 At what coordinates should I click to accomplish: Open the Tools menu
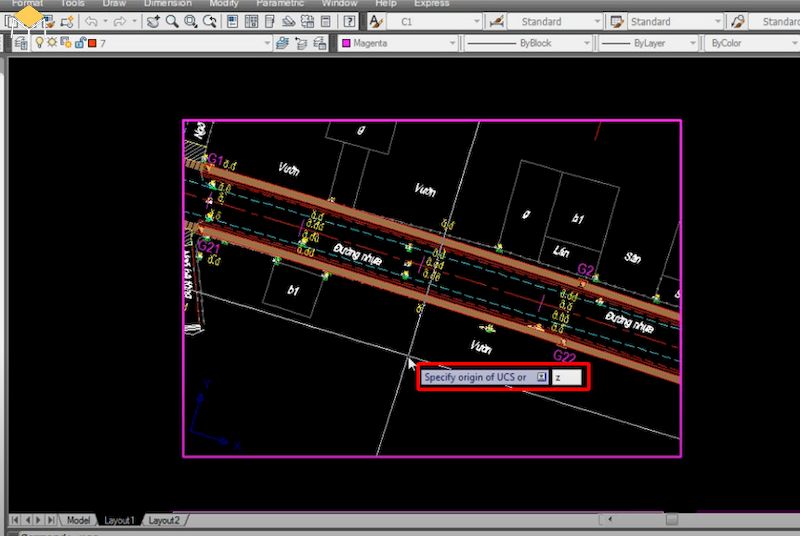[72, 3]
